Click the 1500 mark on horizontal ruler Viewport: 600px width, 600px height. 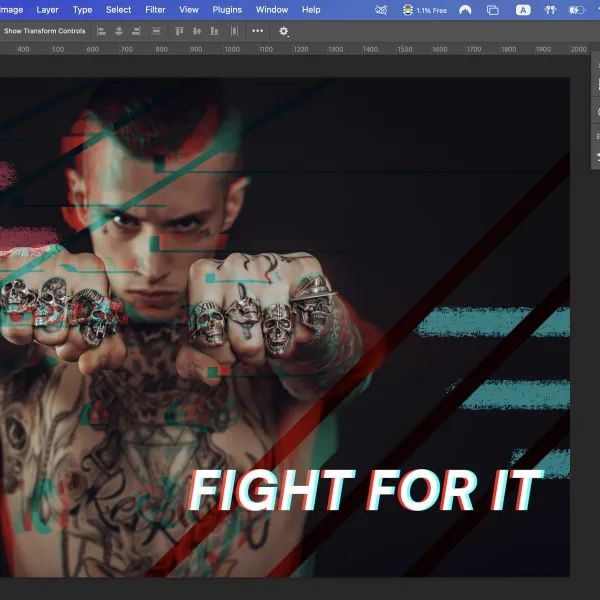(405, 49)
